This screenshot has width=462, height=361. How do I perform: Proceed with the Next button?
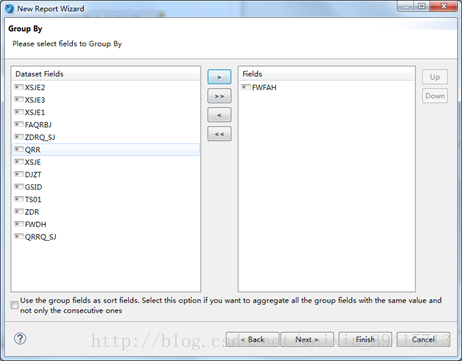(x=307, y=339)
